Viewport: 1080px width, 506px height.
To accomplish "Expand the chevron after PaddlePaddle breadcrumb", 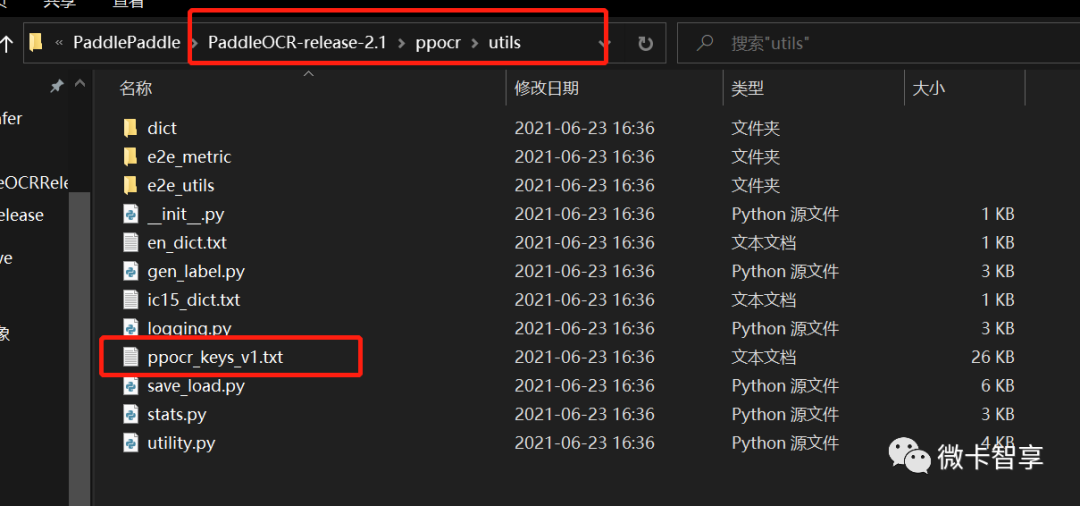I will pos(196,43).
